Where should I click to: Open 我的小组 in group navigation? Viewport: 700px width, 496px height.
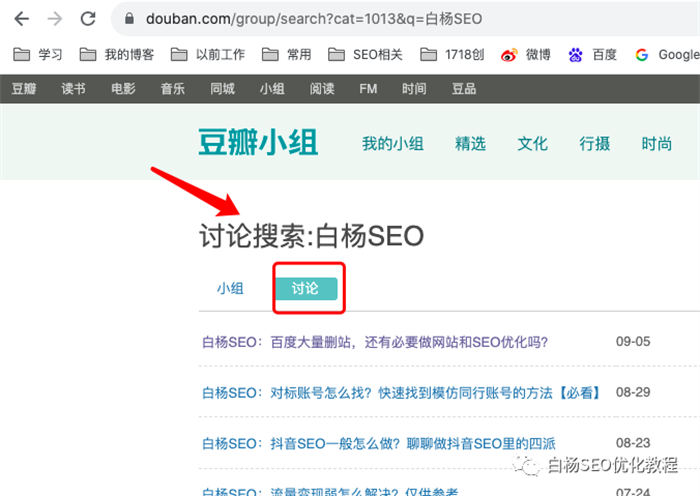click(392, 144)
